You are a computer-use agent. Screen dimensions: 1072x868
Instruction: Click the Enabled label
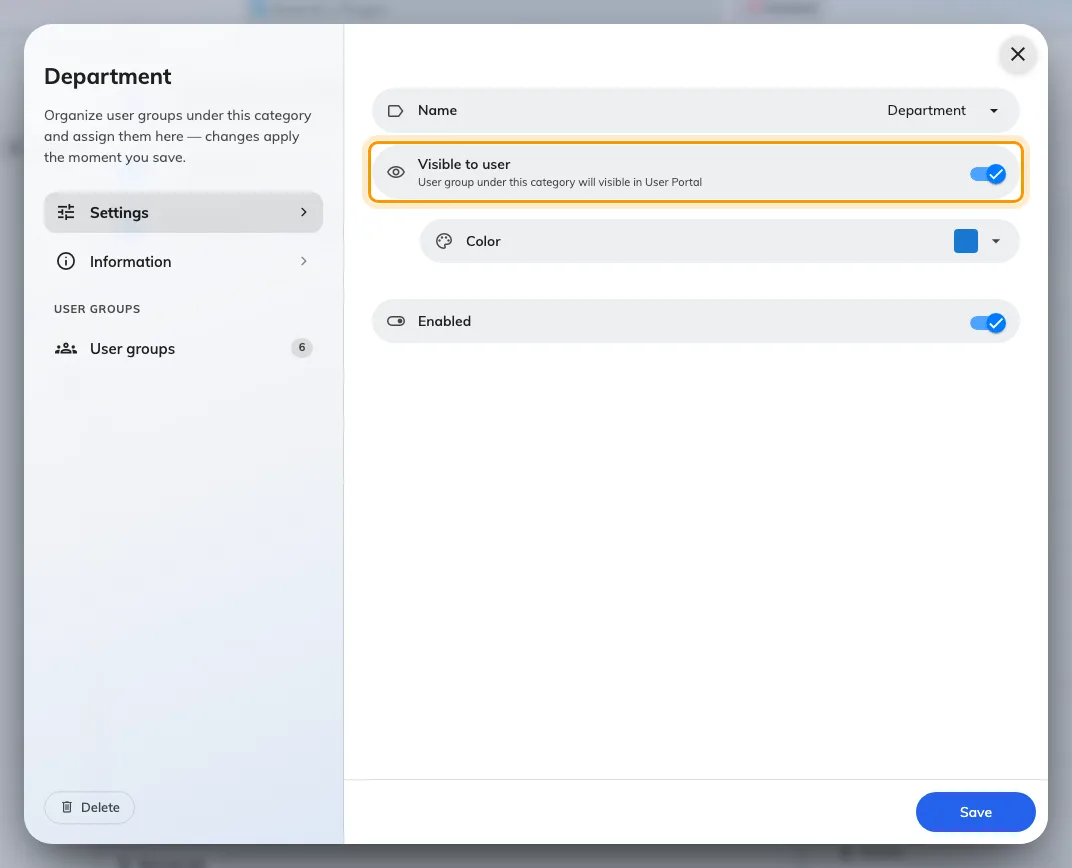(444, 321)
